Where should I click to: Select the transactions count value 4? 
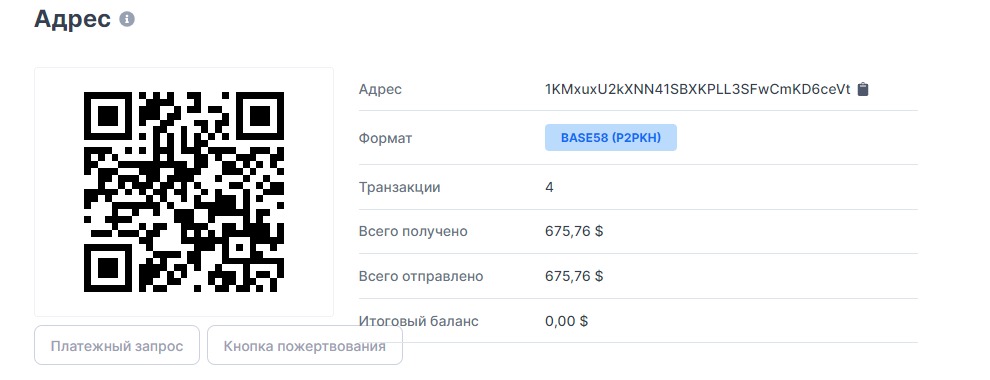point(549,187)
